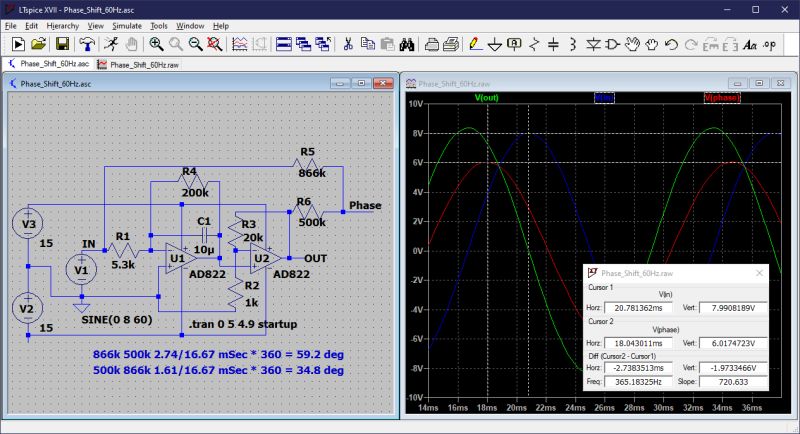Switch to Phase_Shift_60Hz.raw tab
The image size is (800, 434).
tap(138, 65)
